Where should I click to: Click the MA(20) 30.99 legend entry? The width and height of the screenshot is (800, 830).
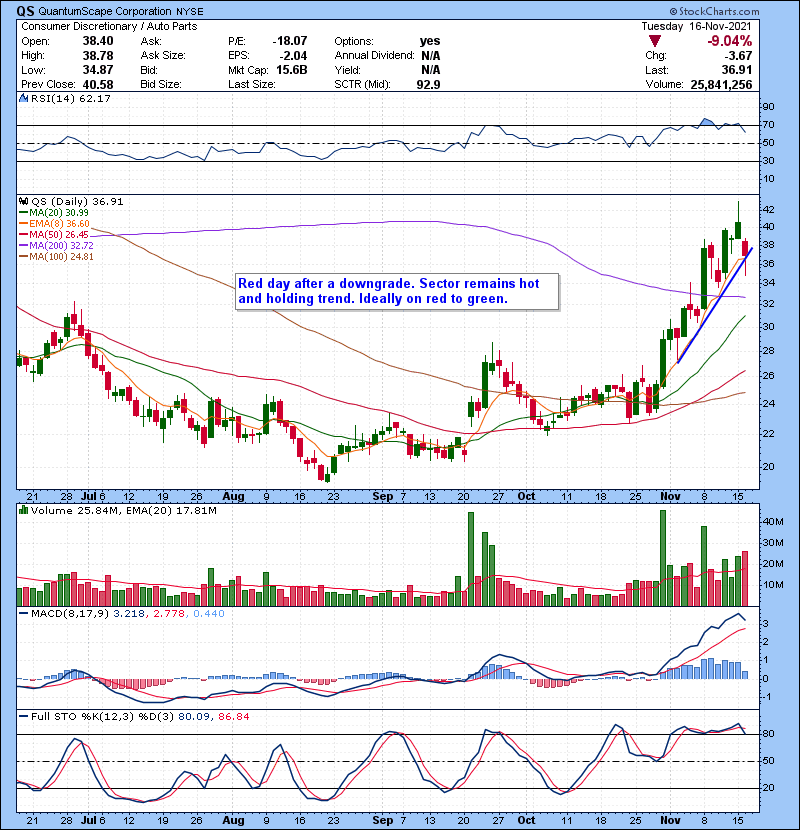[54, 212]
